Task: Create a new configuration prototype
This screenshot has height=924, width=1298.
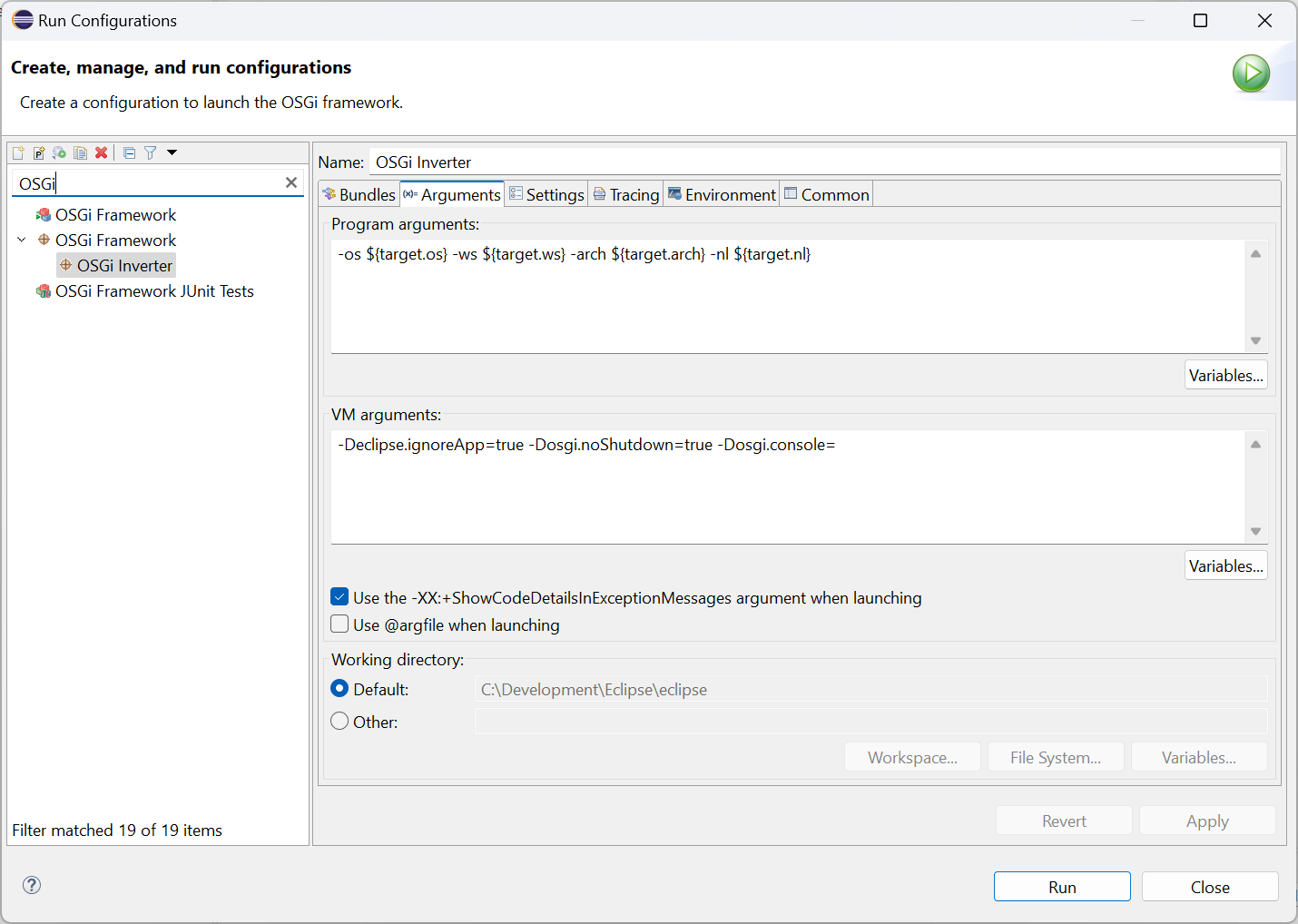Action: tap(39, 152)
